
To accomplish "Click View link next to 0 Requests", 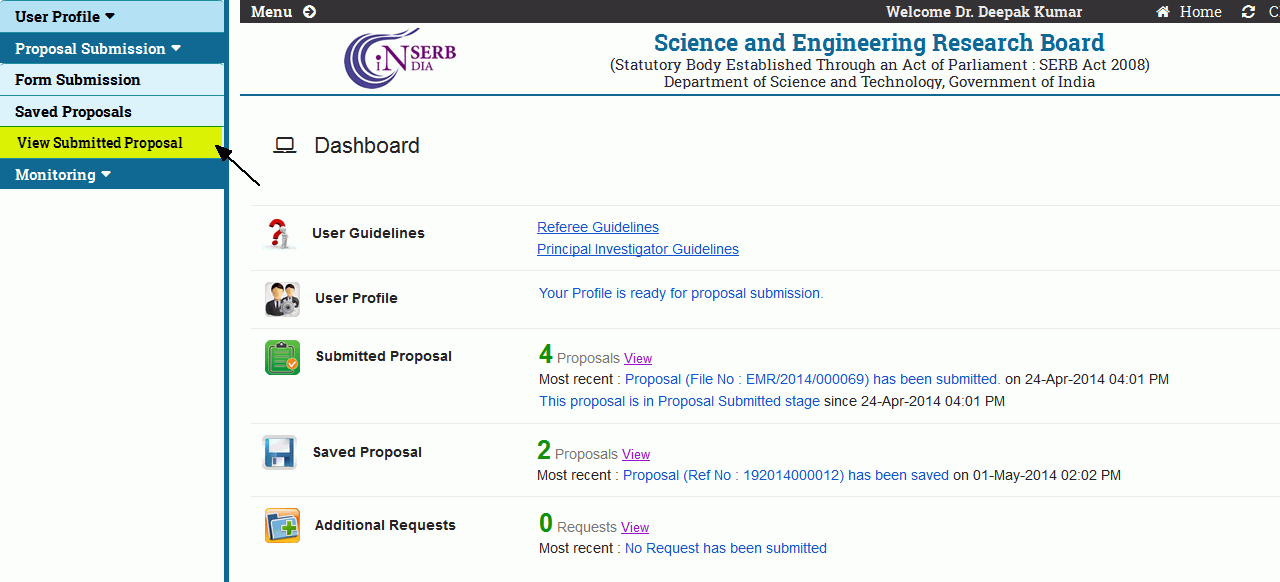I will 635,527.
